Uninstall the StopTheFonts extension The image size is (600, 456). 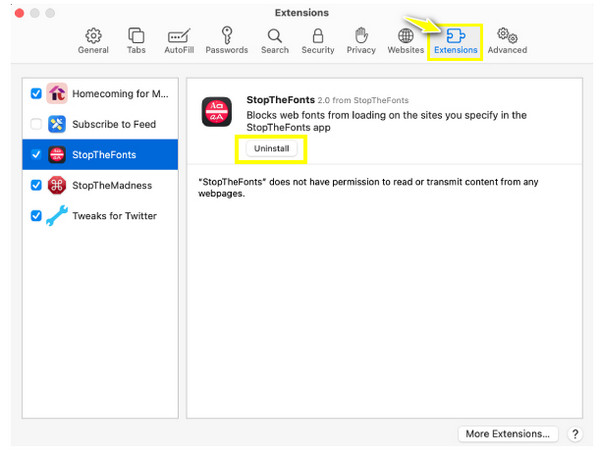click(x=271, y=148)
